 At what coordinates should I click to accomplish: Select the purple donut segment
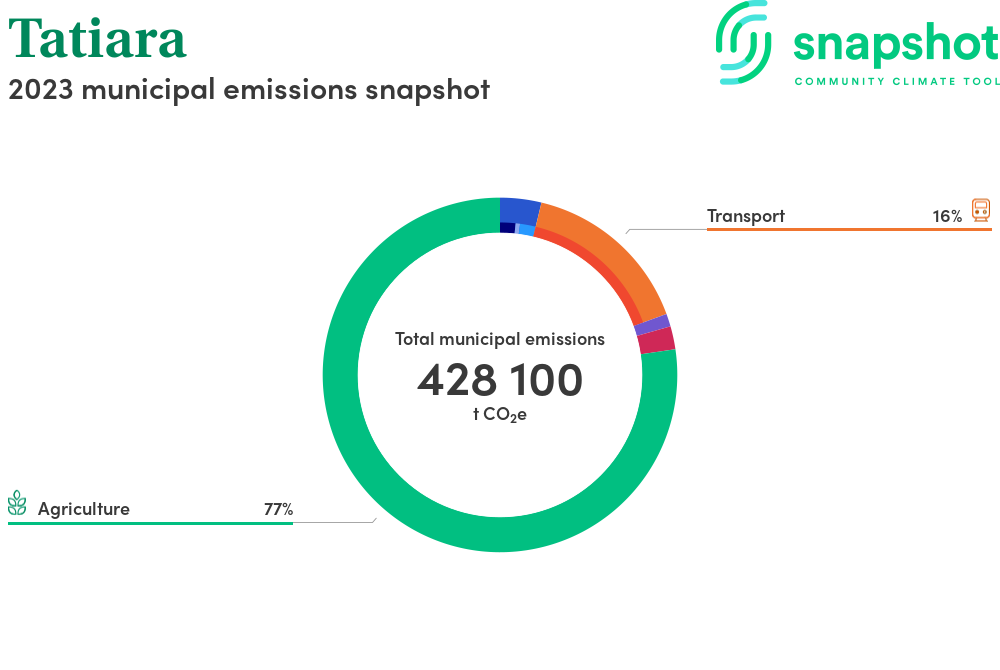(x=652, y=325)
